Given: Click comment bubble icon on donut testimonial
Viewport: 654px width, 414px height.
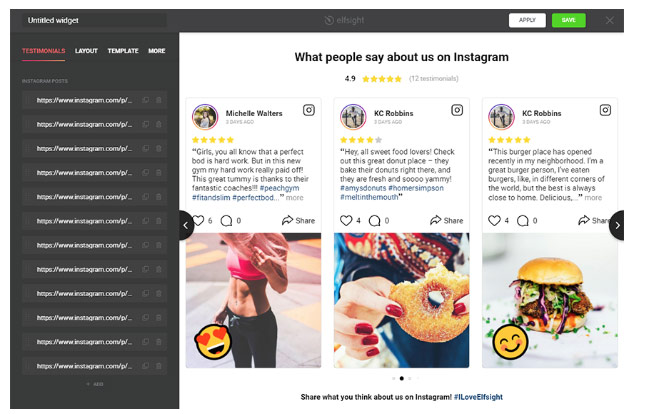Looking at the screenshot, I should pos(375,220).
